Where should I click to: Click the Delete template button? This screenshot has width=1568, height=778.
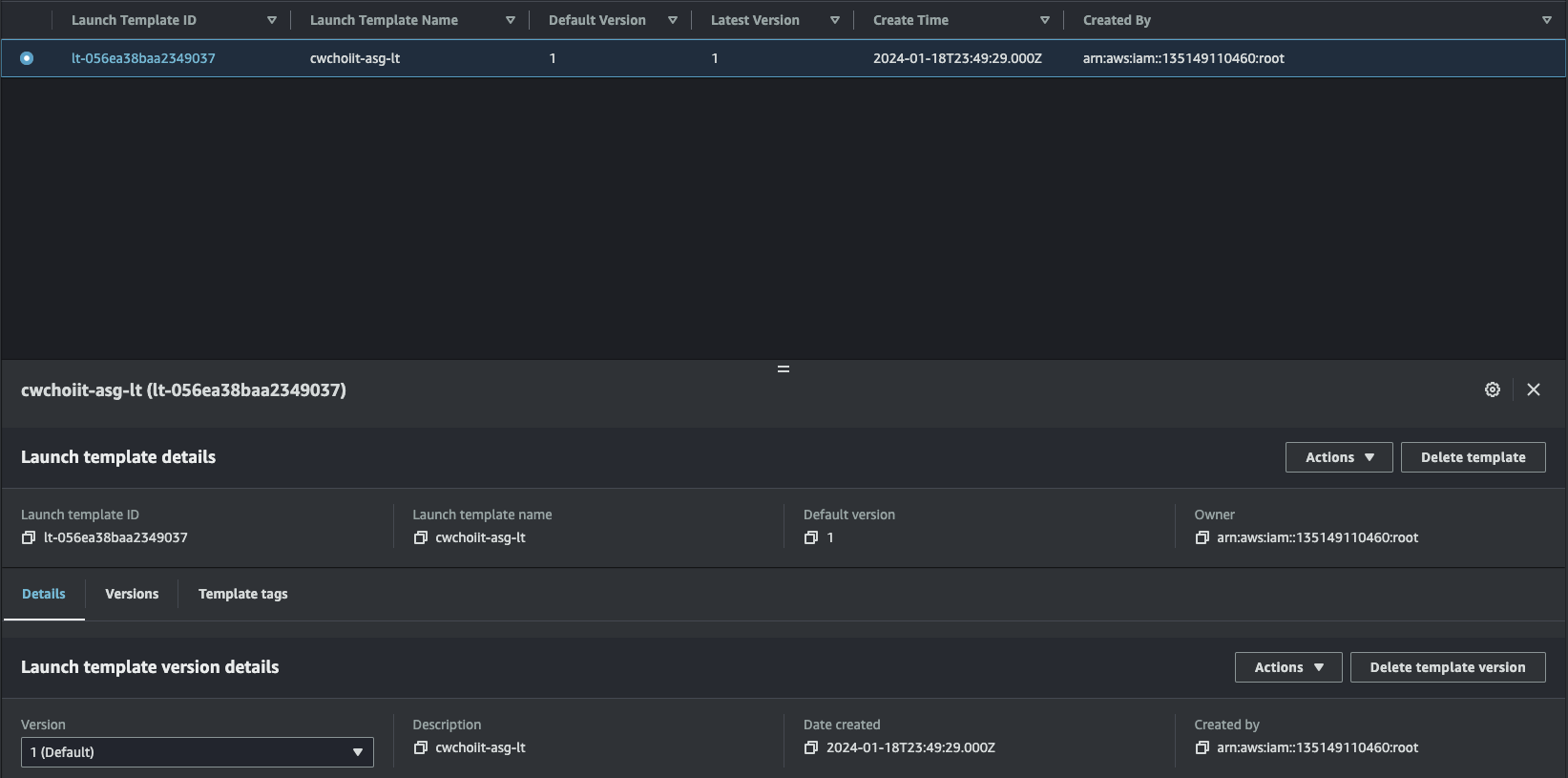[x=1473, y=457]
